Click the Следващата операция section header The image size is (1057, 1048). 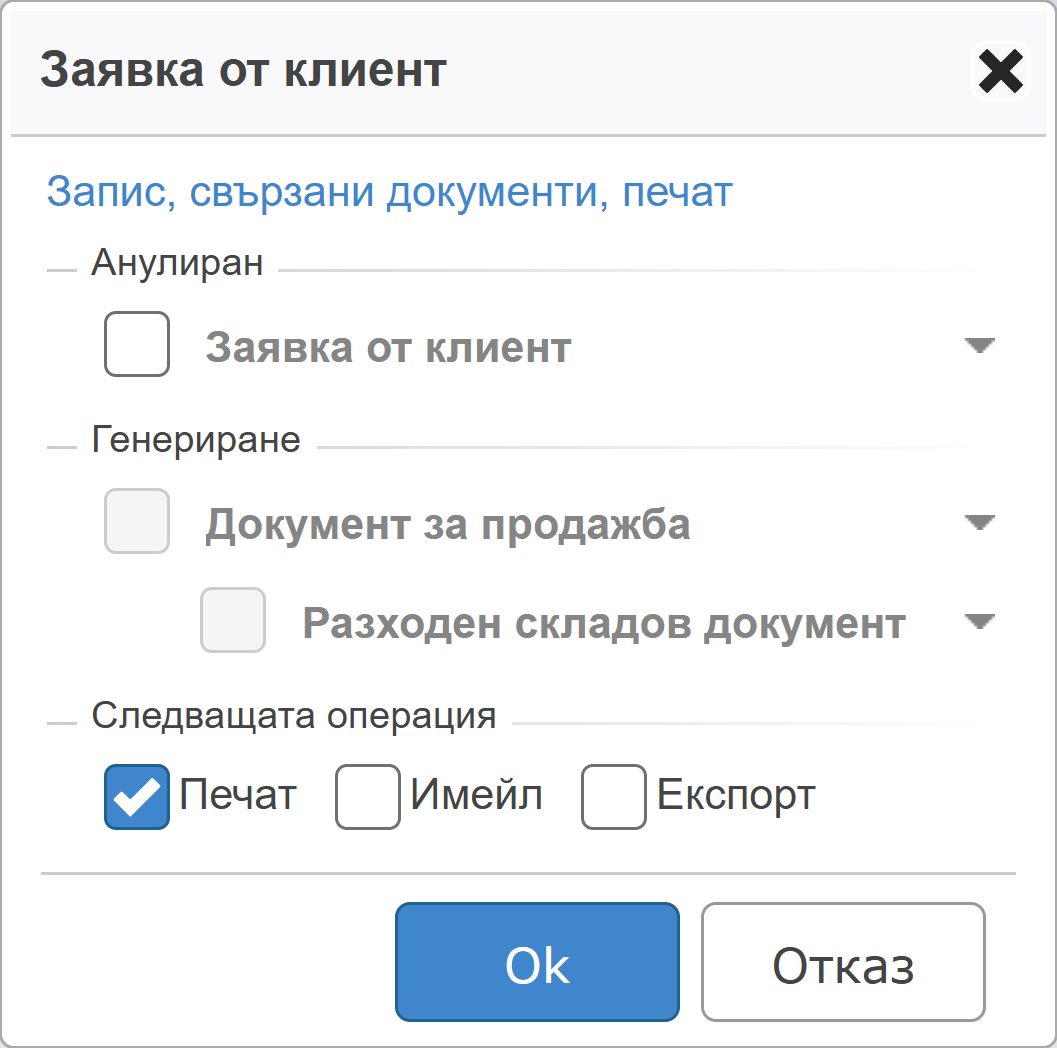pos(294,716)
